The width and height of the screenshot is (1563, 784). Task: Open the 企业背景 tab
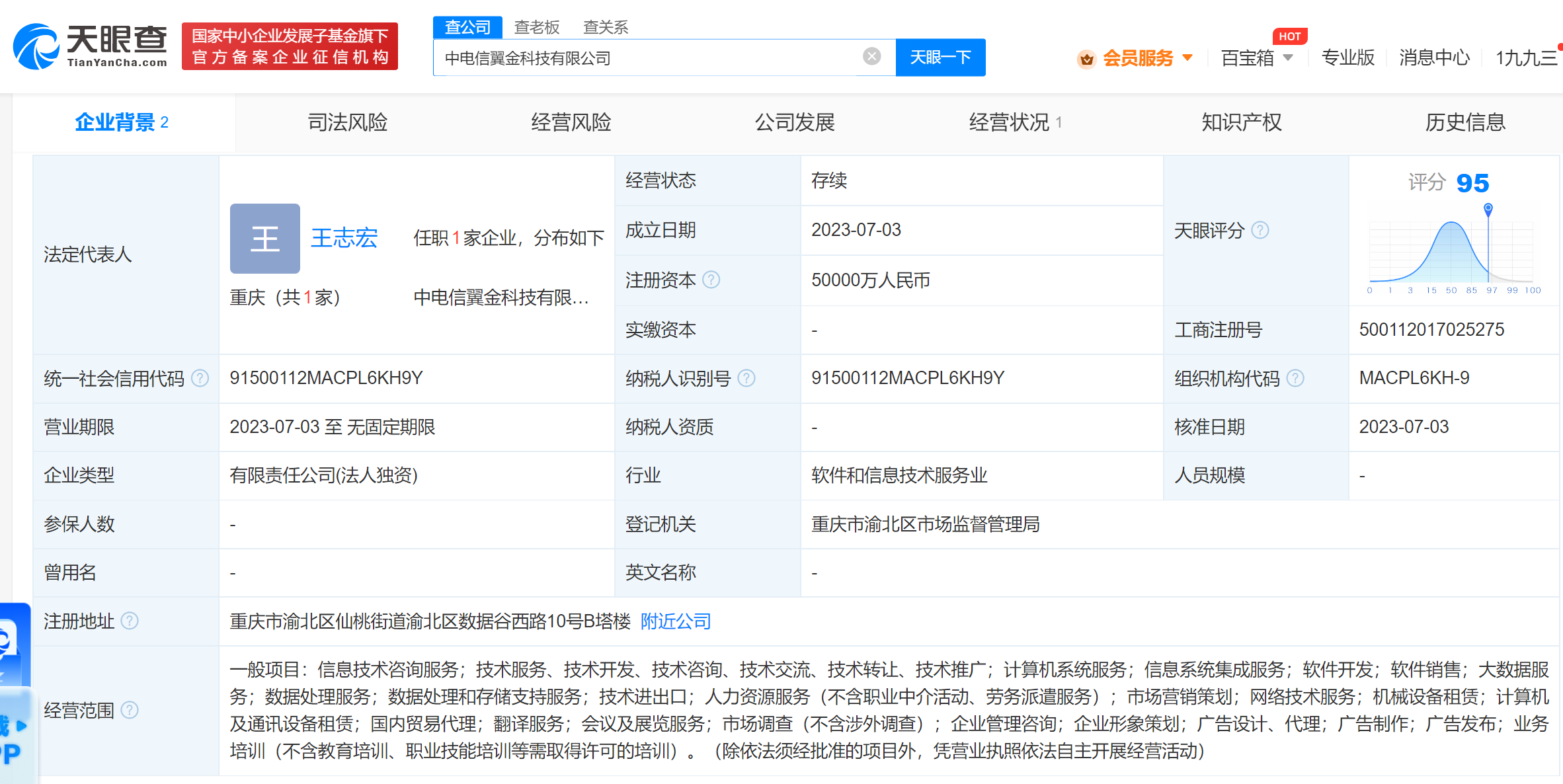point(122,122)
